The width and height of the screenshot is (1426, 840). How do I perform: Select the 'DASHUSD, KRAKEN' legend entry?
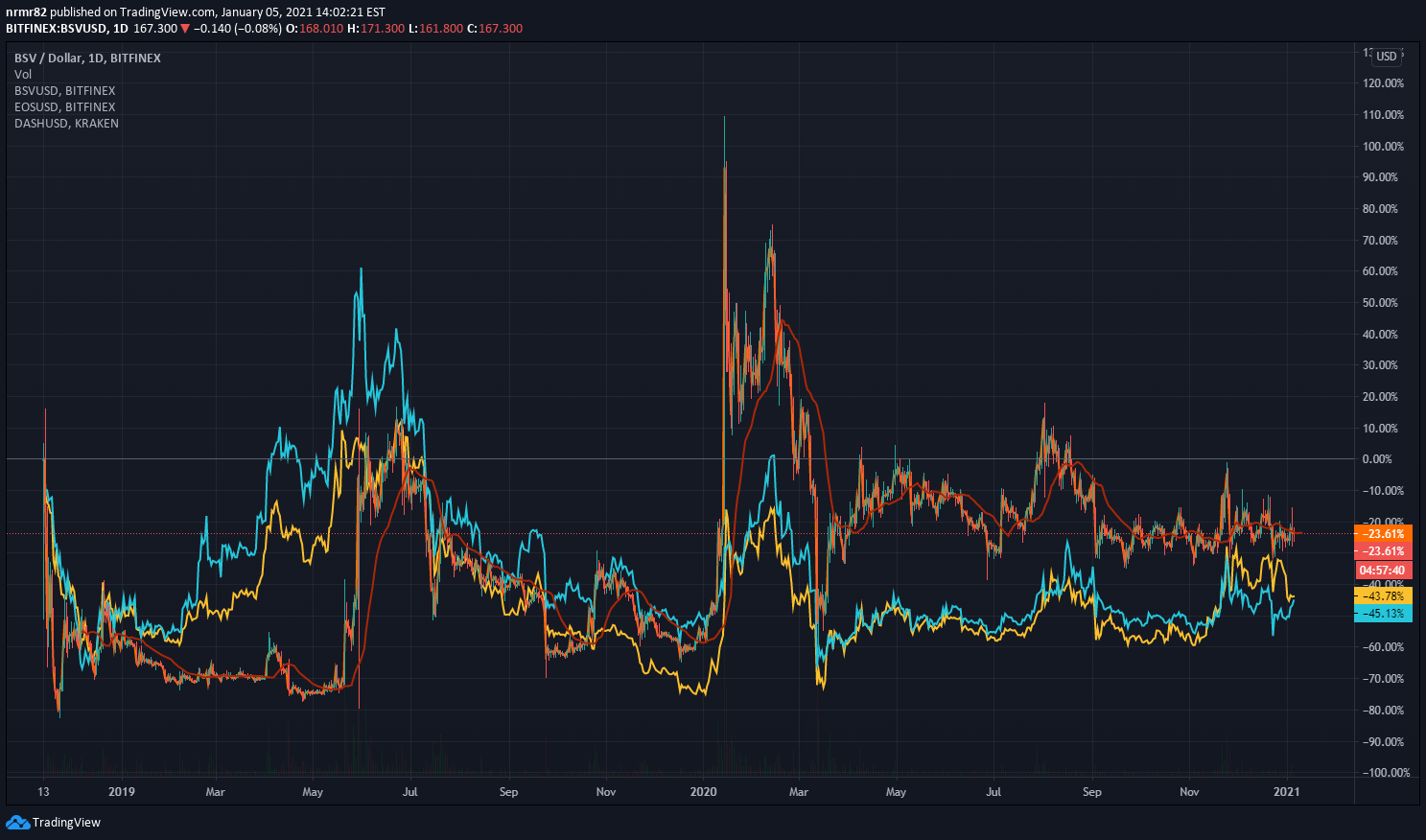66,124
